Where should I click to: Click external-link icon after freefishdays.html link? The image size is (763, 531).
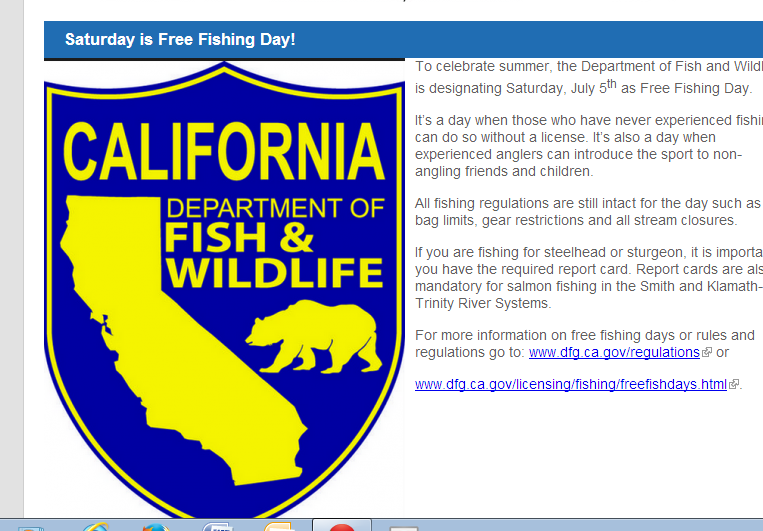(x=734, y=385)
